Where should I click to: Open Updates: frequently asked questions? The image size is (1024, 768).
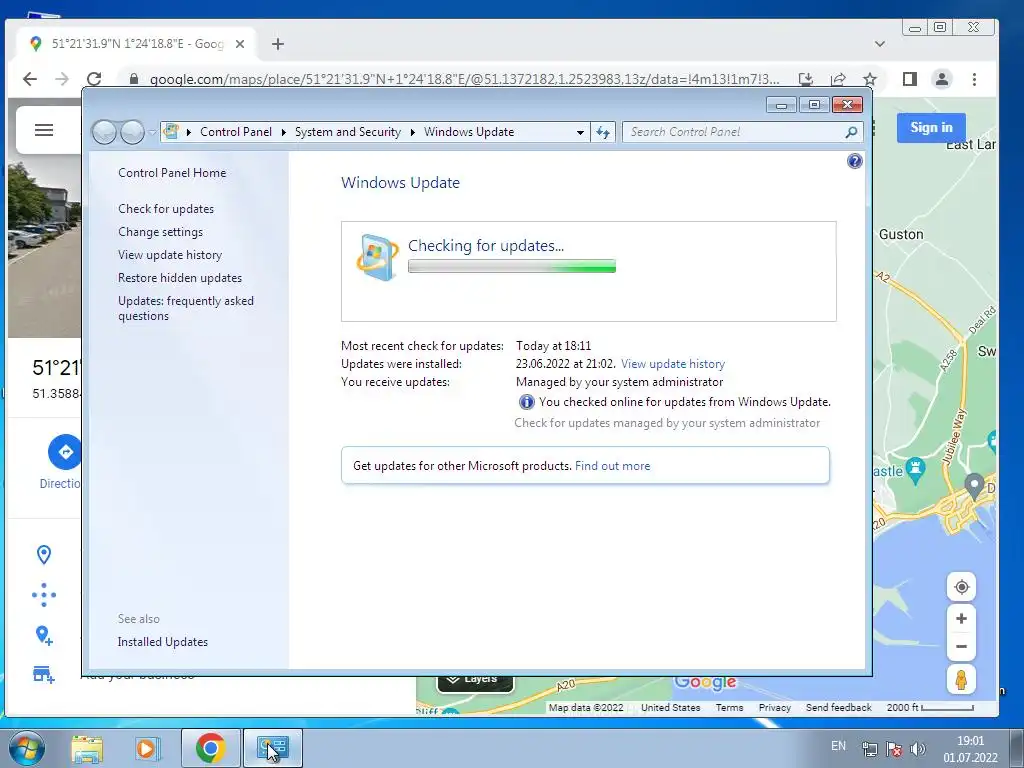[x=185, y=308]
